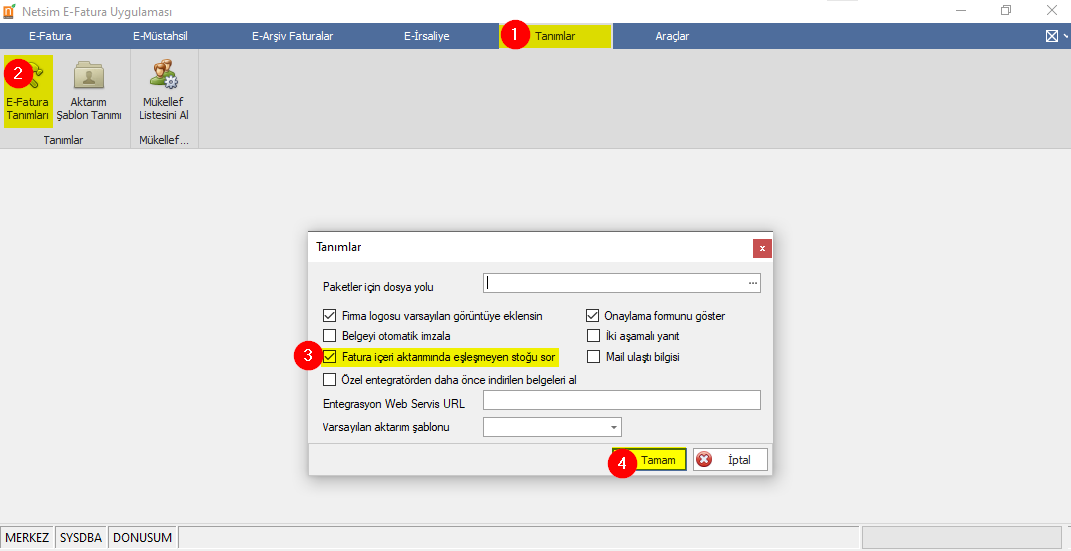Toggle Fatura içeri aktarımında eşleşmeyen stoğu sor

click(330, 356)
